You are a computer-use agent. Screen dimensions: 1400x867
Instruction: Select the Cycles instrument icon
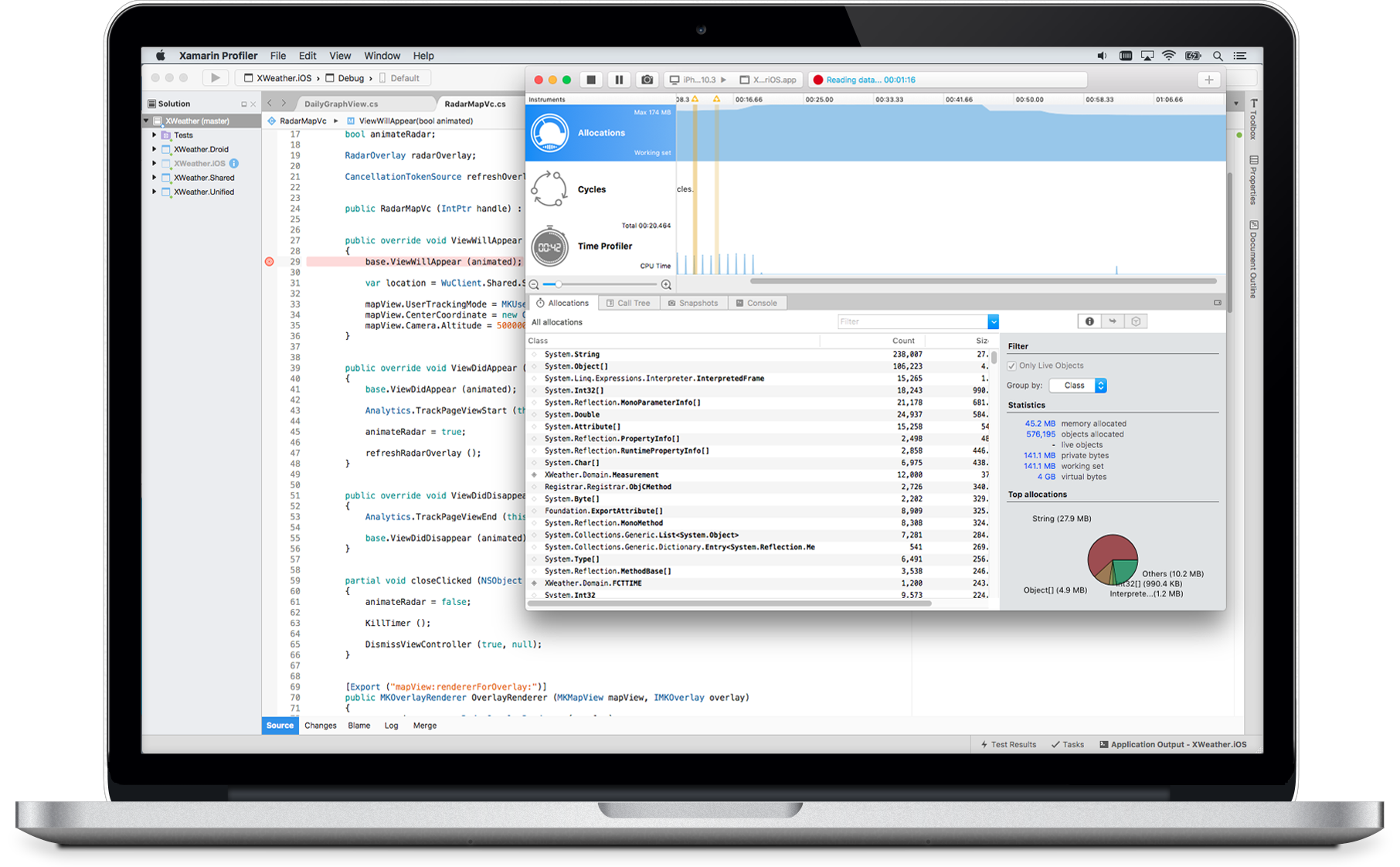[x=549, y=189]
